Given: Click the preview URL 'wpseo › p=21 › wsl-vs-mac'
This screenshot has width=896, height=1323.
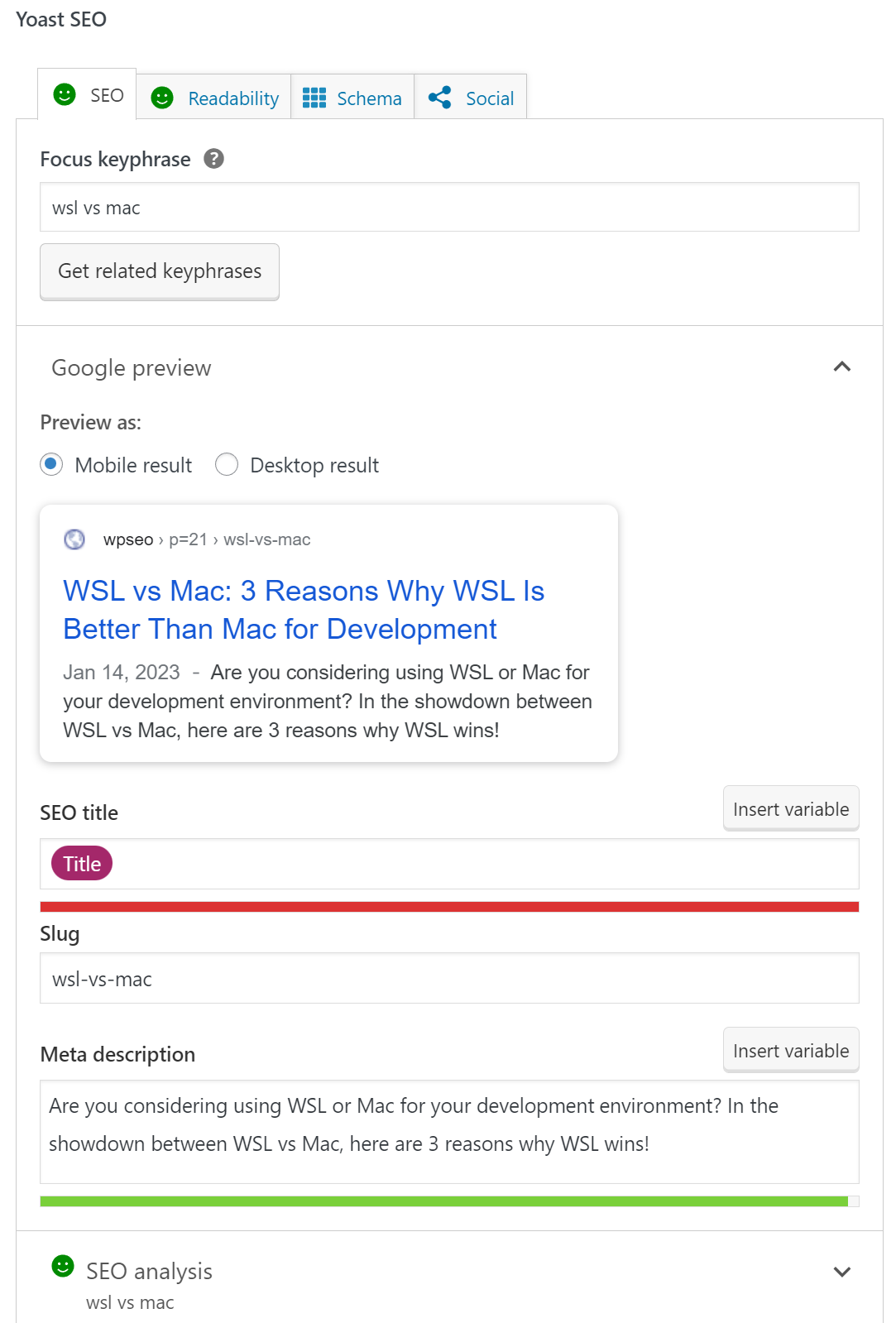Looking at the screenshot, I should (207, 539).
